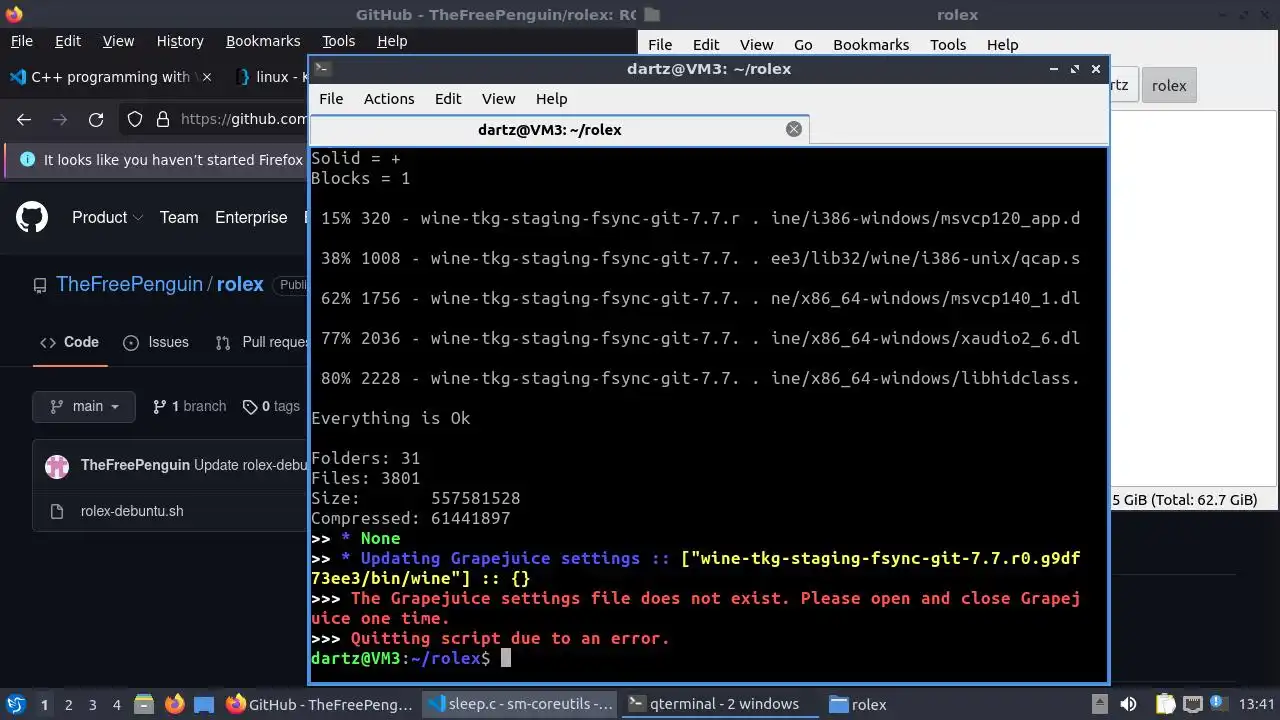This screenshot has width=1280, height=720.
Task: Switch to workspace 3 in the pager
Action: (x=92, y=704)
